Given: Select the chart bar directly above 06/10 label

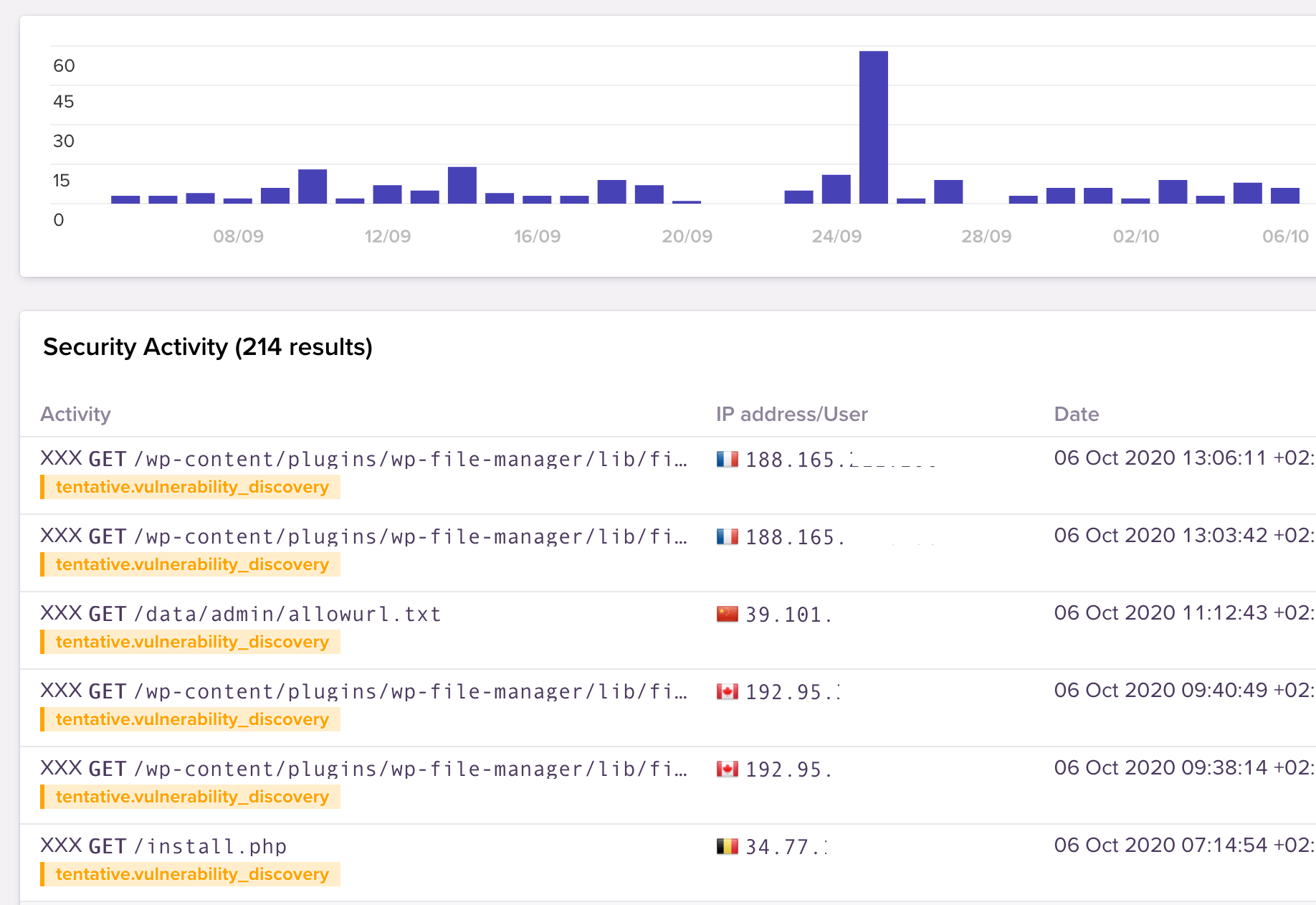Looking at the screenshot, I should pos(1284,196).
